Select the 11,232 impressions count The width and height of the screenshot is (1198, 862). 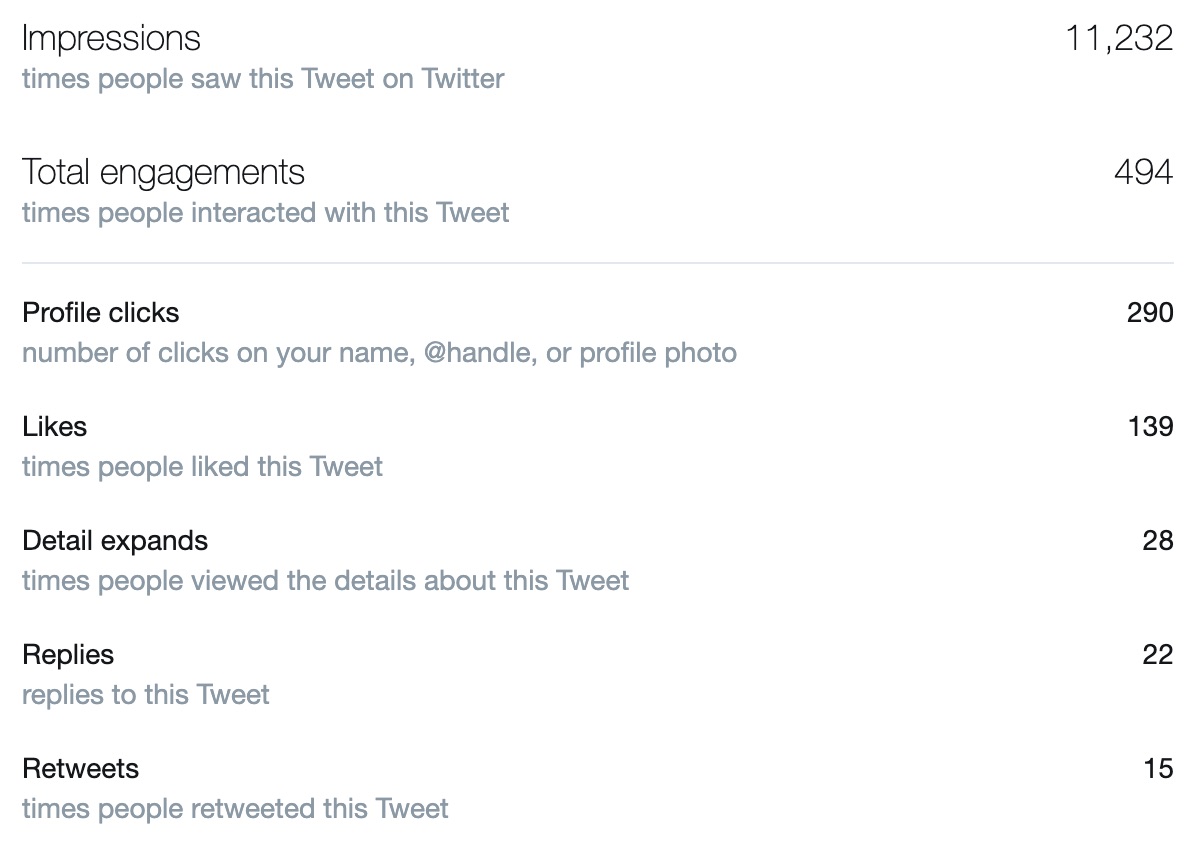point(1119,38)
